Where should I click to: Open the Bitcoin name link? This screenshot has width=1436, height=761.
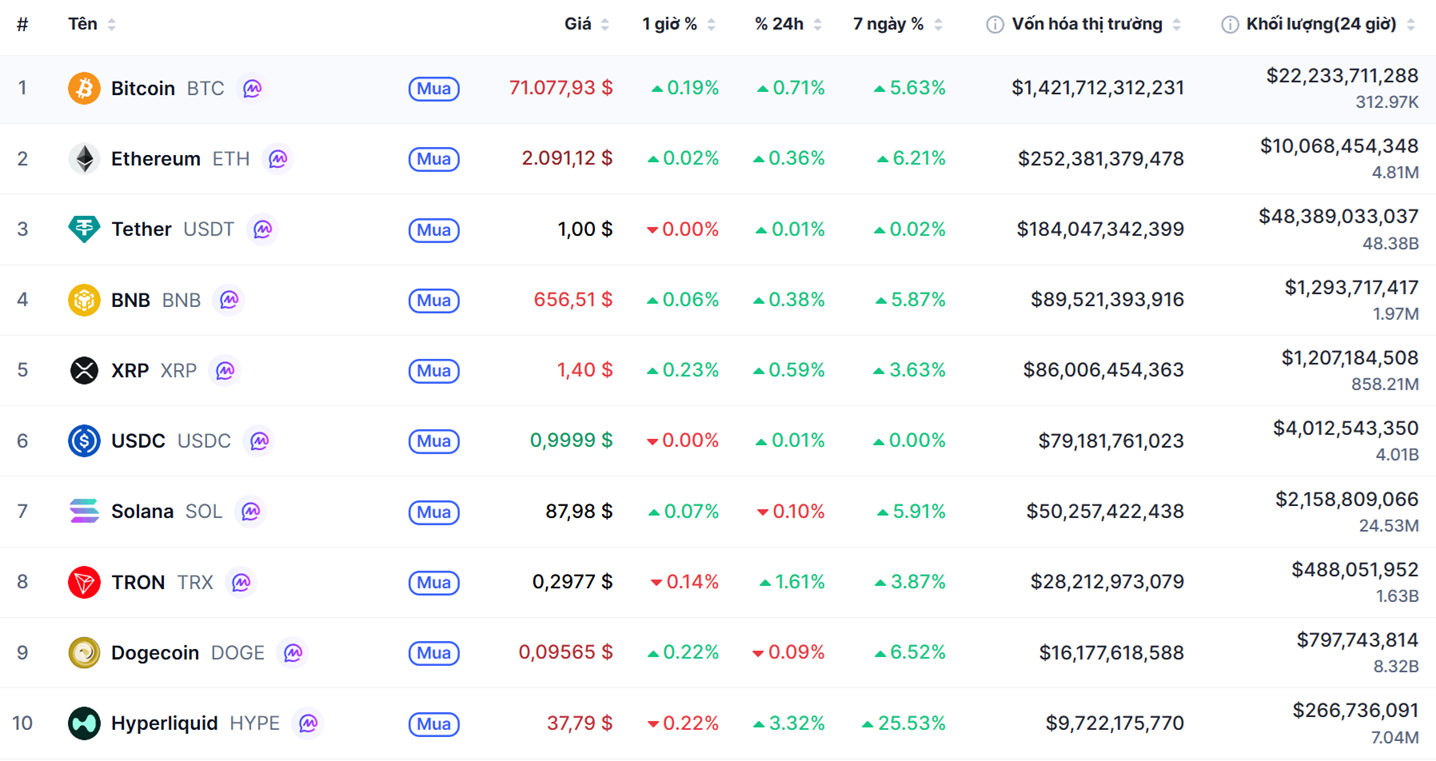(143, 88)
